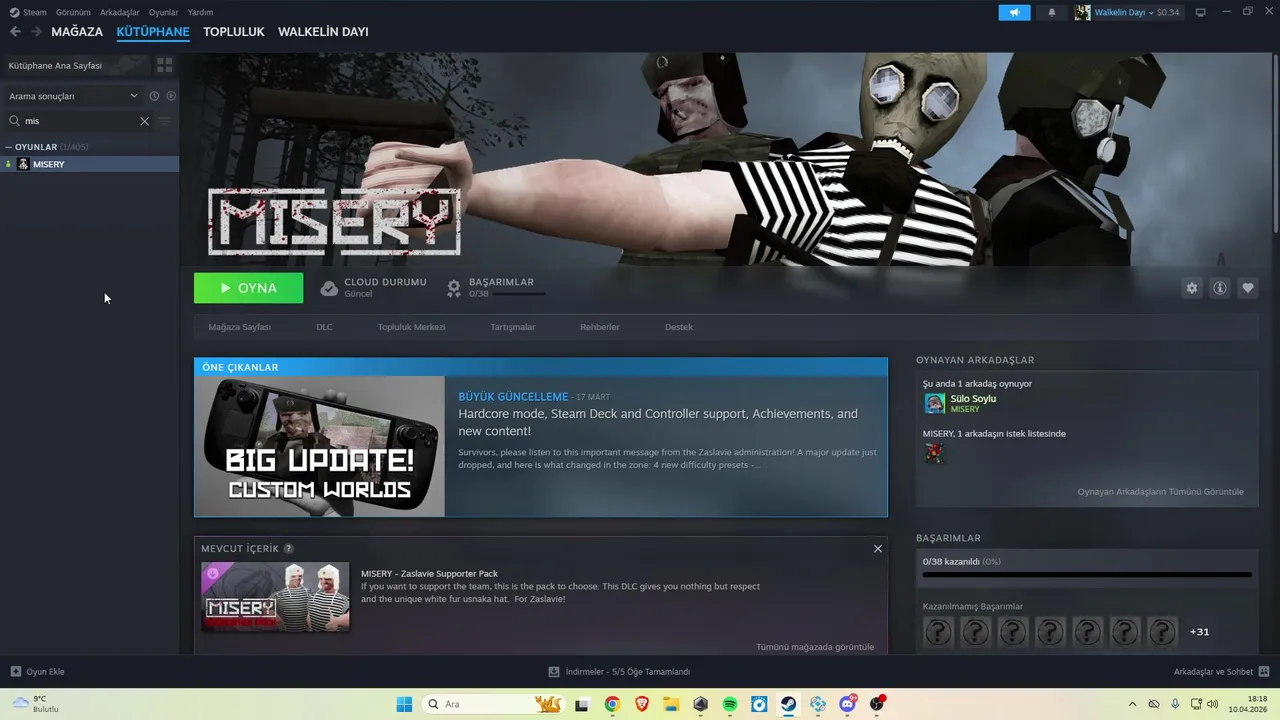Open the Rehberler link
Viewport: 1280px width, 720px height.
(x=600, y=327)
